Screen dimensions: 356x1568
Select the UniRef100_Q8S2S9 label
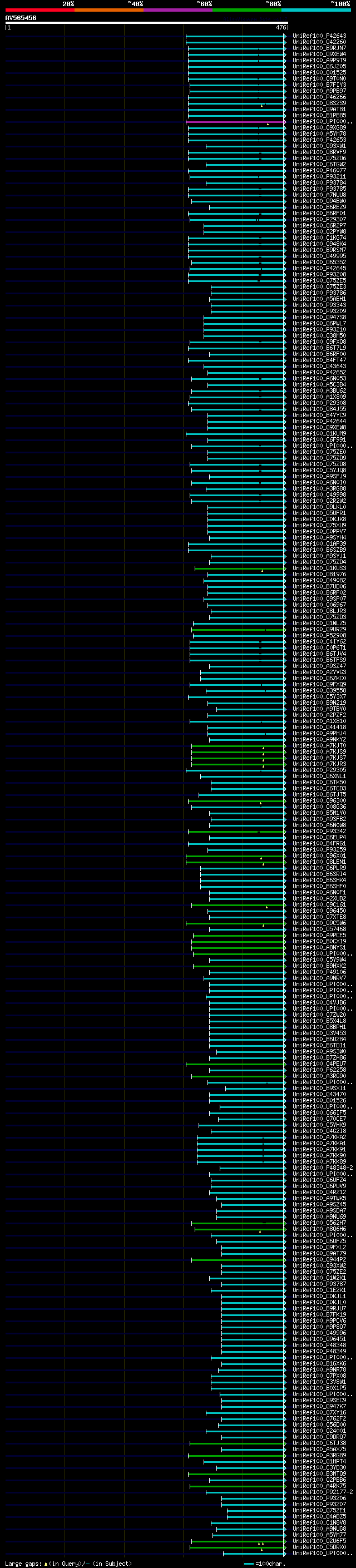(x=319, y=103)
